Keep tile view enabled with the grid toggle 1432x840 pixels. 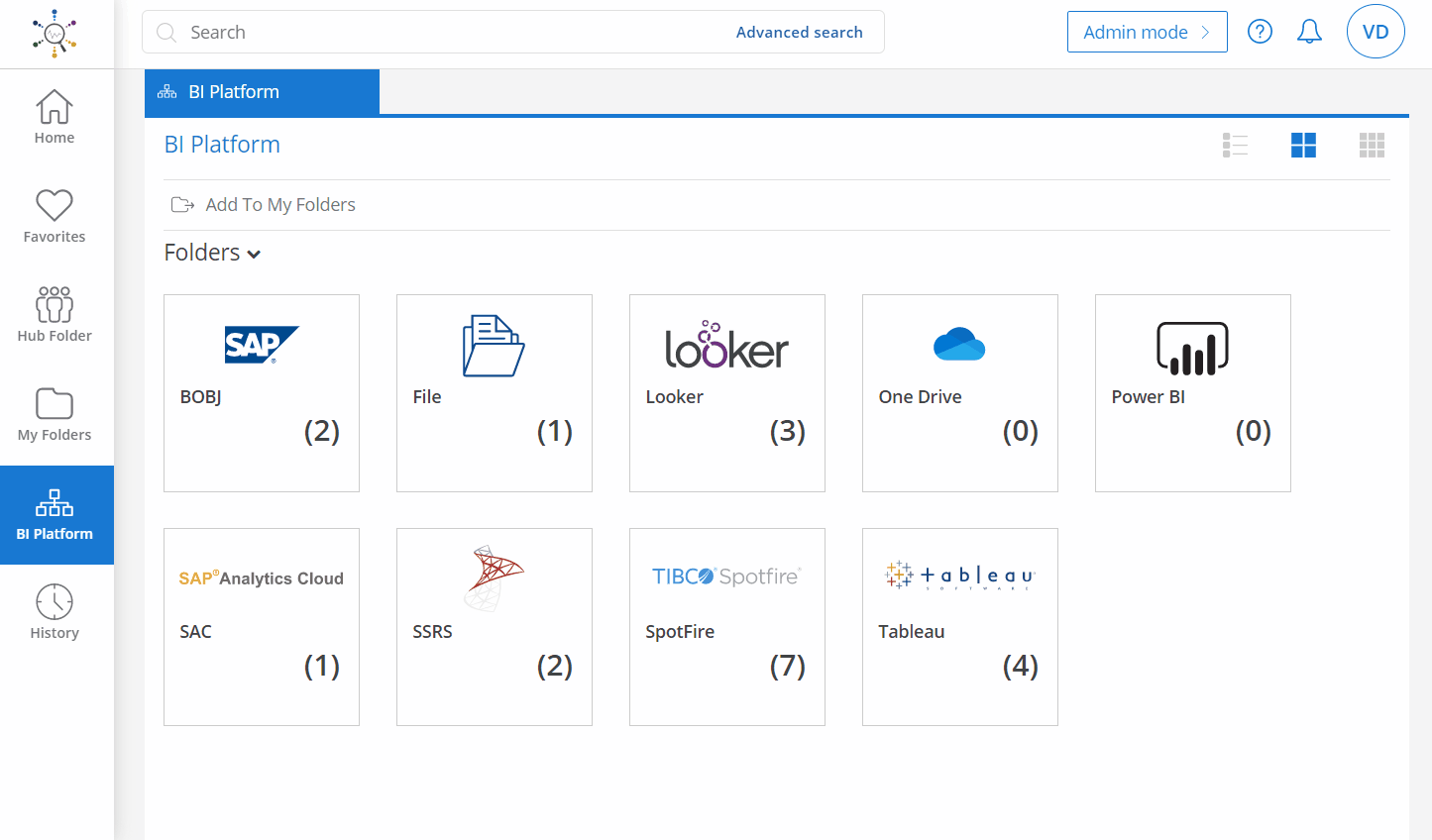pos(1303,145)
